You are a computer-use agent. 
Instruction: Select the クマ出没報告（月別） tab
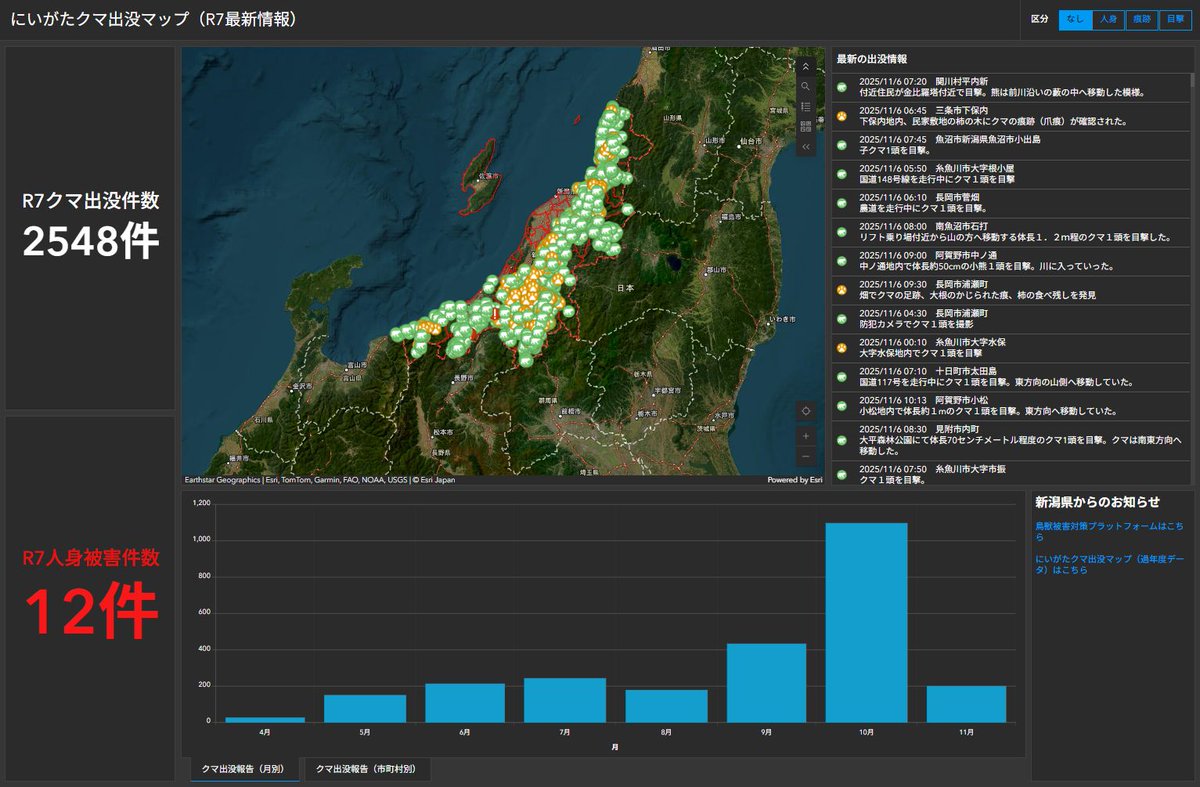tap(243, 770)
